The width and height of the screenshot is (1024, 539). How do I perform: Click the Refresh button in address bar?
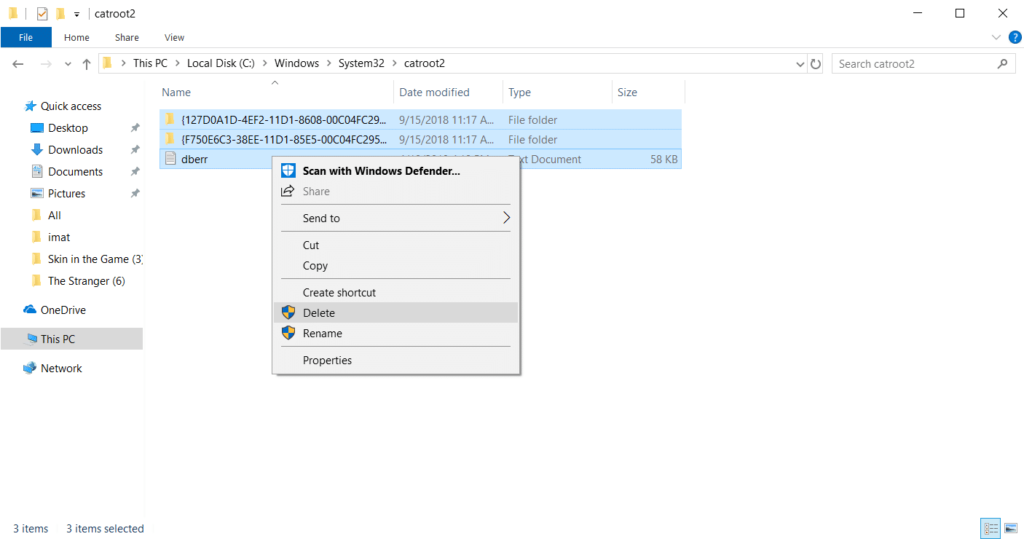tap(816, 64)
